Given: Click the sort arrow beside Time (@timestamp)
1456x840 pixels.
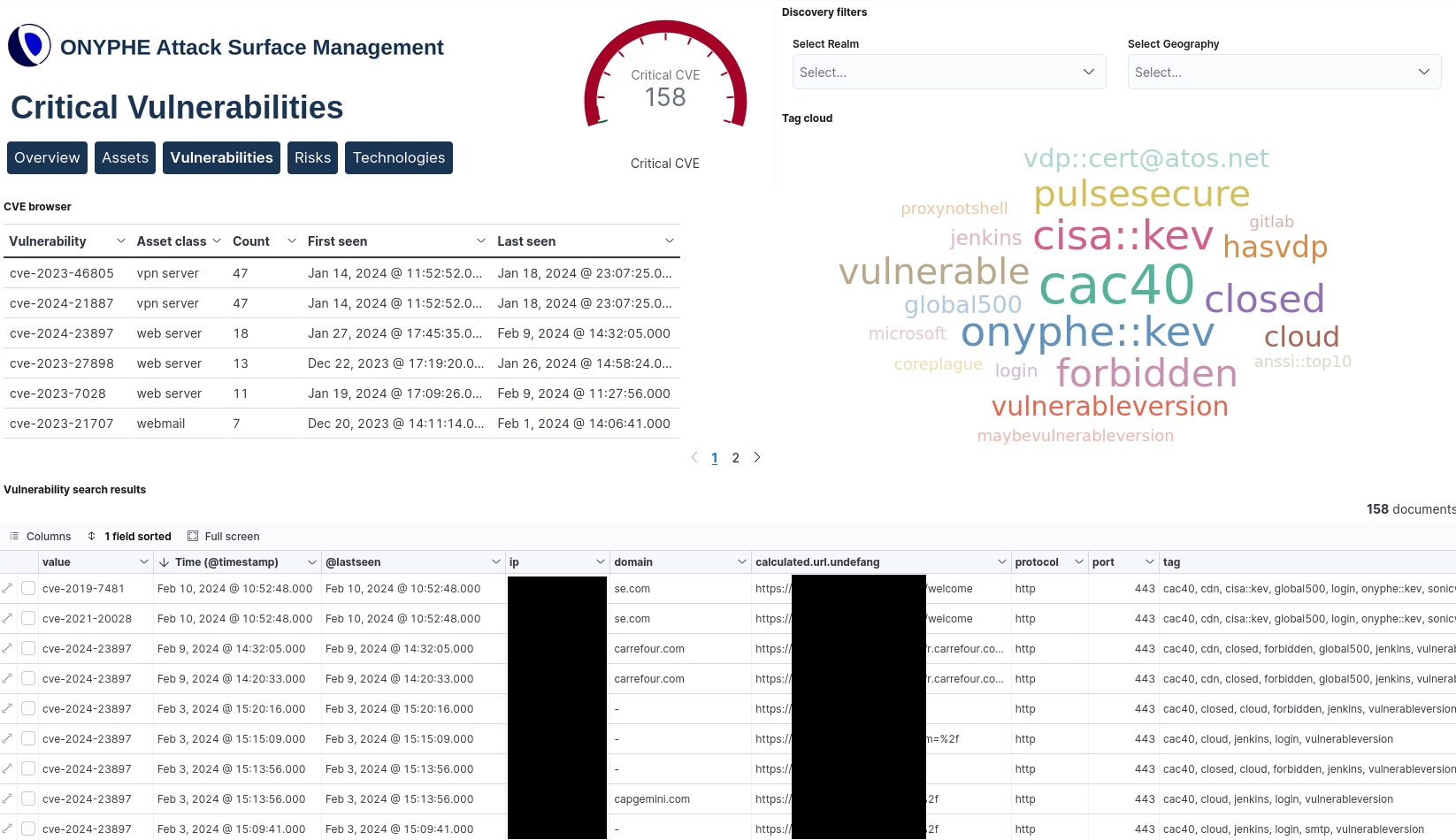Looking at the screenshot, I should click(165, 562).
